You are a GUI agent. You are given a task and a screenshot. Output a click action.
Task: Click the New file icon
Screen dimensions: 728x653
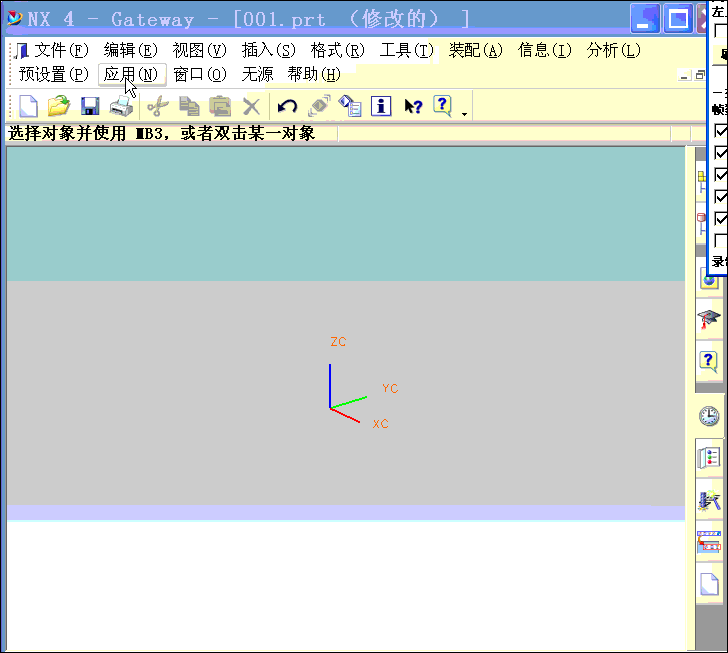28,106
